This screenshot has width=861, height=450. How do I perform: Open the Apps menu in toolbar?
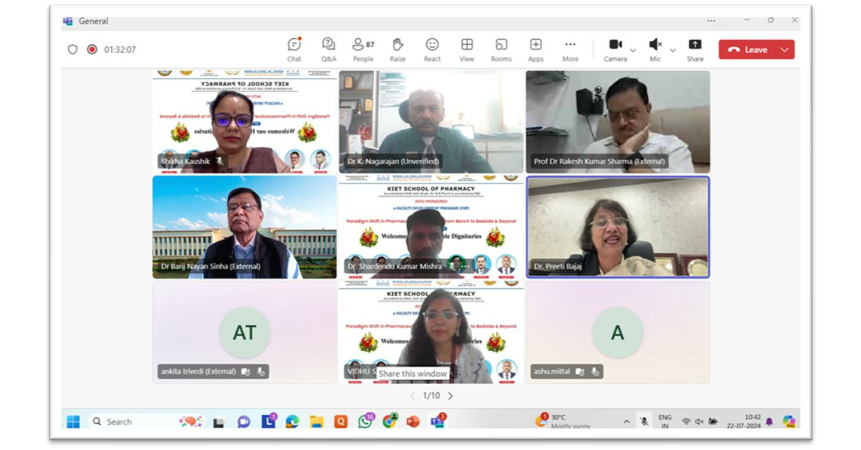[536, 49]
